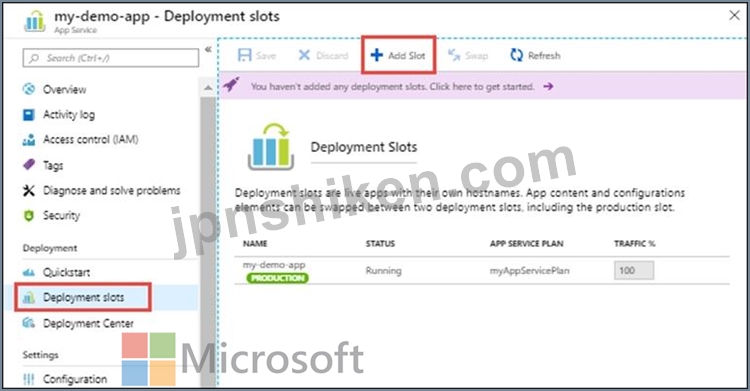
Task: Click the Security shield item
Action: tap(51, 215)
